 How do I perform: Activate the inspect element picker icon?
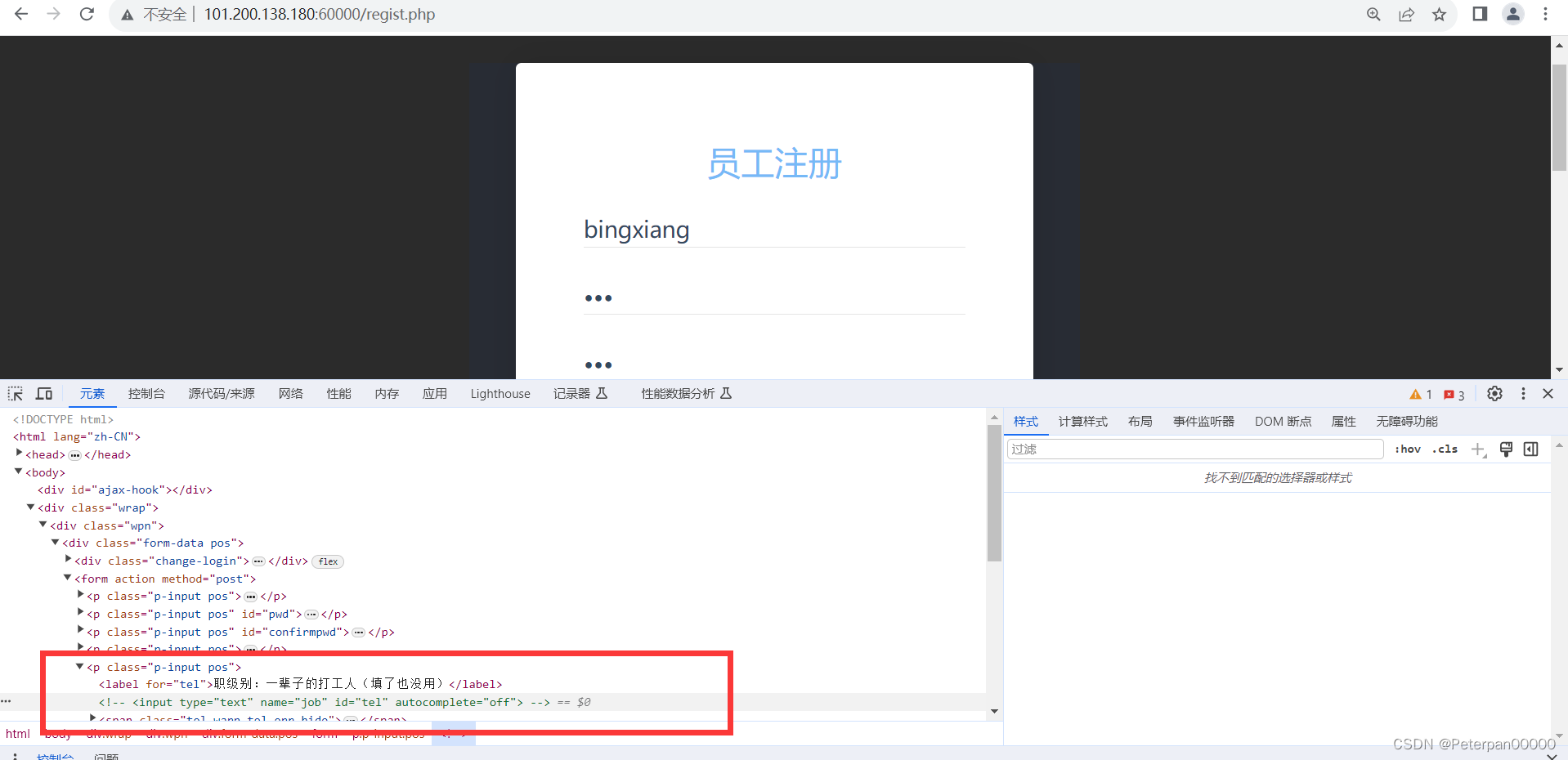point(16,394)
